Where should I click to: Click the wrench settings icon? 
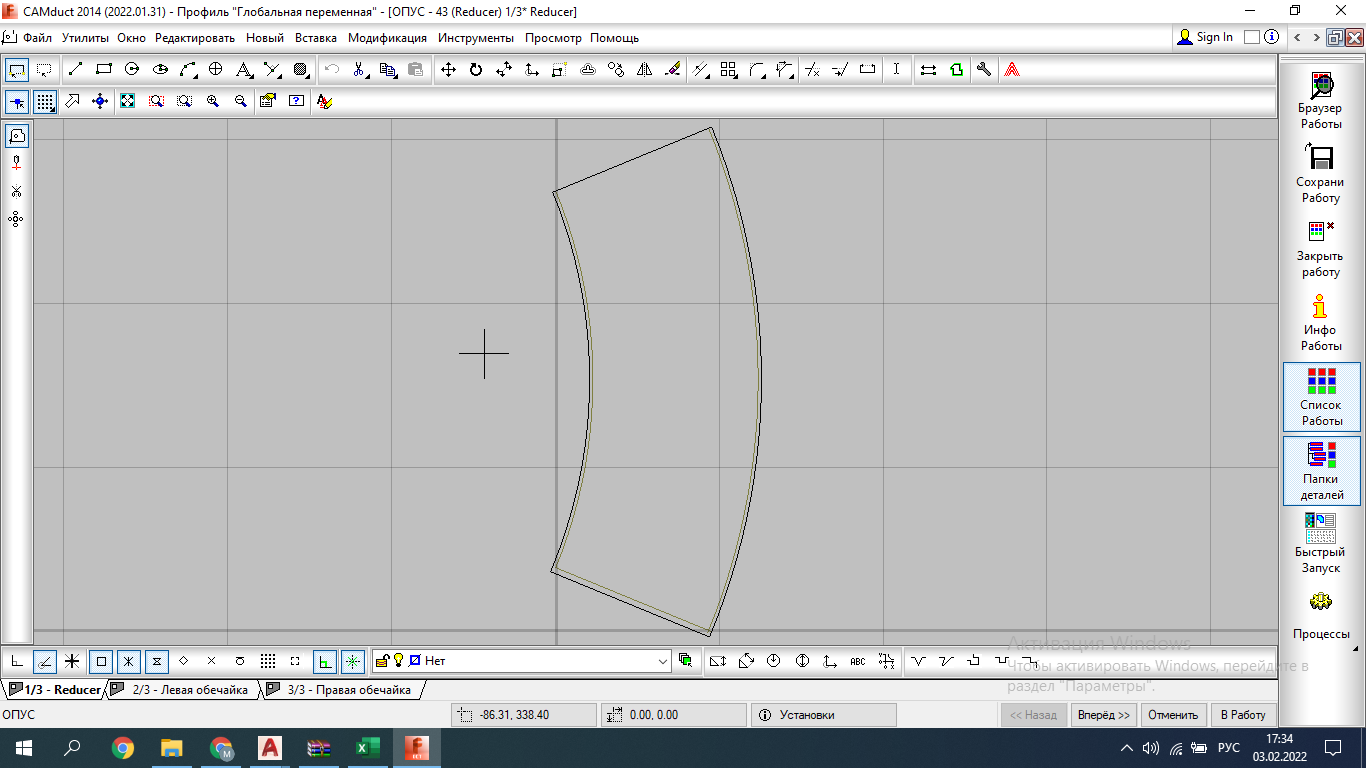pos(984,70)
